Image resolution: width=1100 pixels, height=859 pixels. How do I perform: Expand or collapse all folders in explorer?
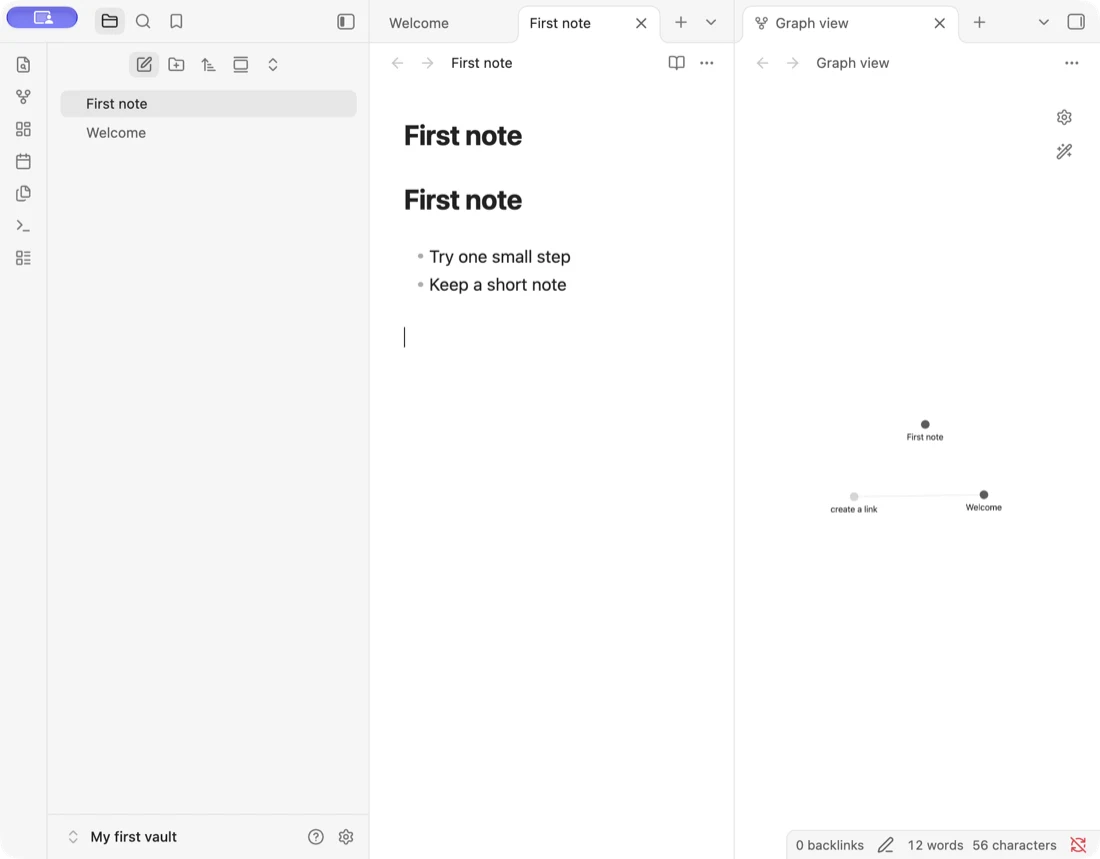[273, 65]
